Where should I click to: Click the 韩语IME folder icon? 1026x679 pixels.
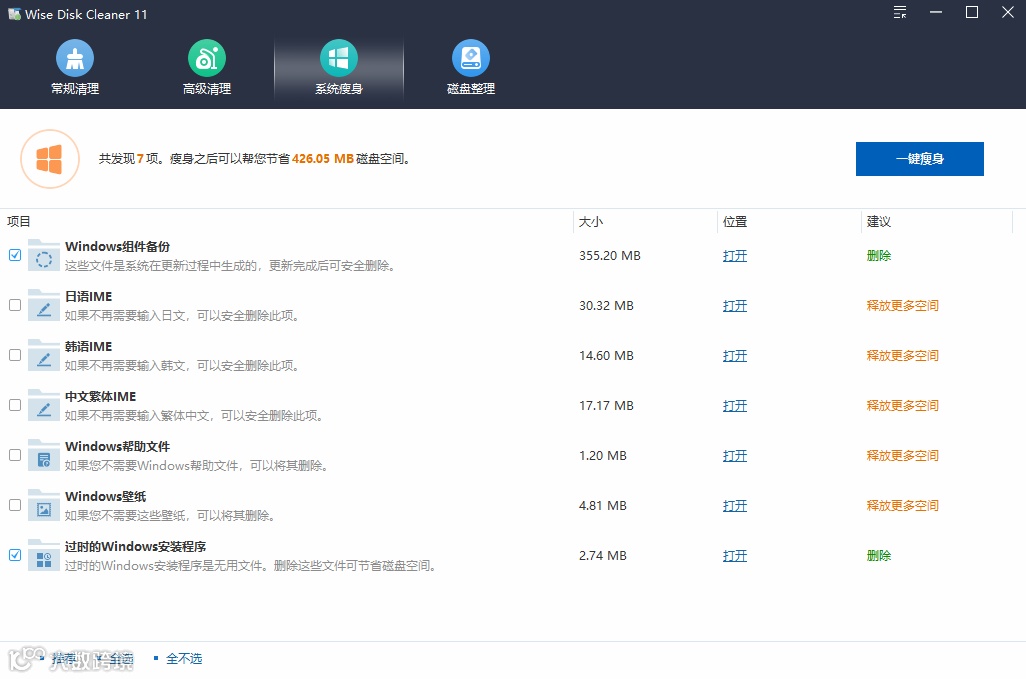pos(44,355)
